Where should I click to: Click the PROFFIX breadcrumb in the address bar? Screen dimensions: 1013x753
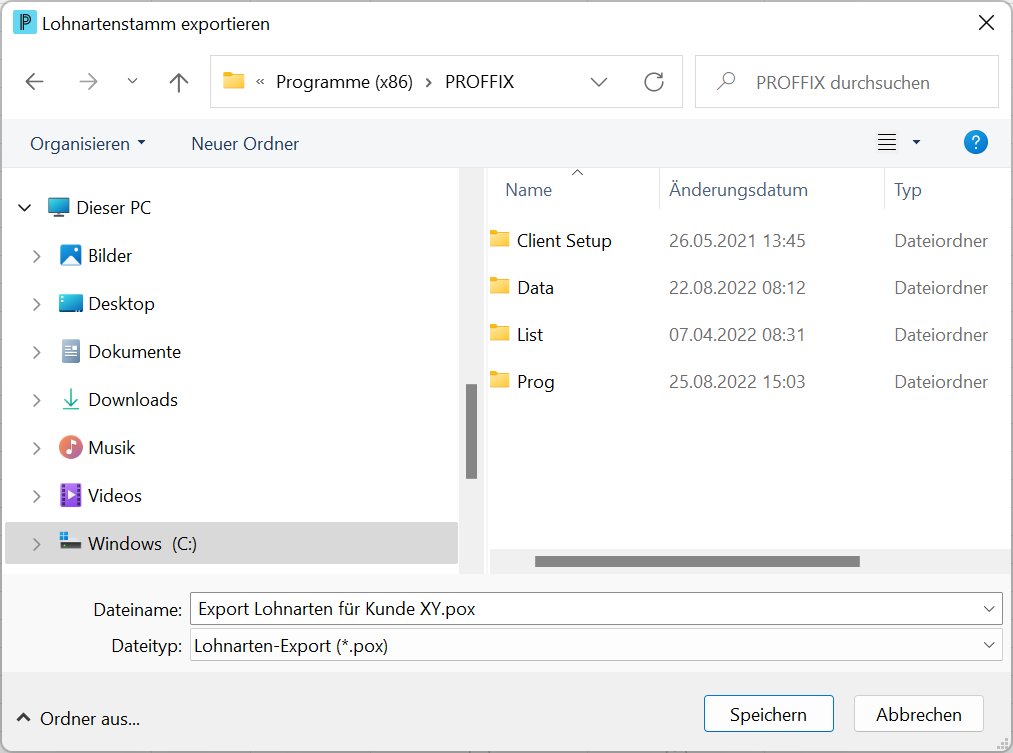pyautogui.click(x=479, y=82)
